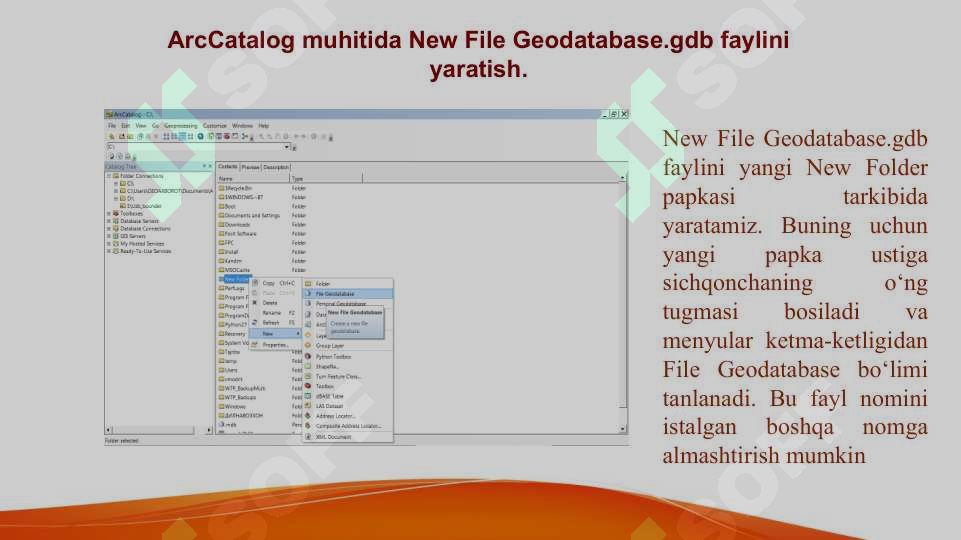
Task: Switch to Large Icons view in toolbar
Action: (x=166, y=137)
